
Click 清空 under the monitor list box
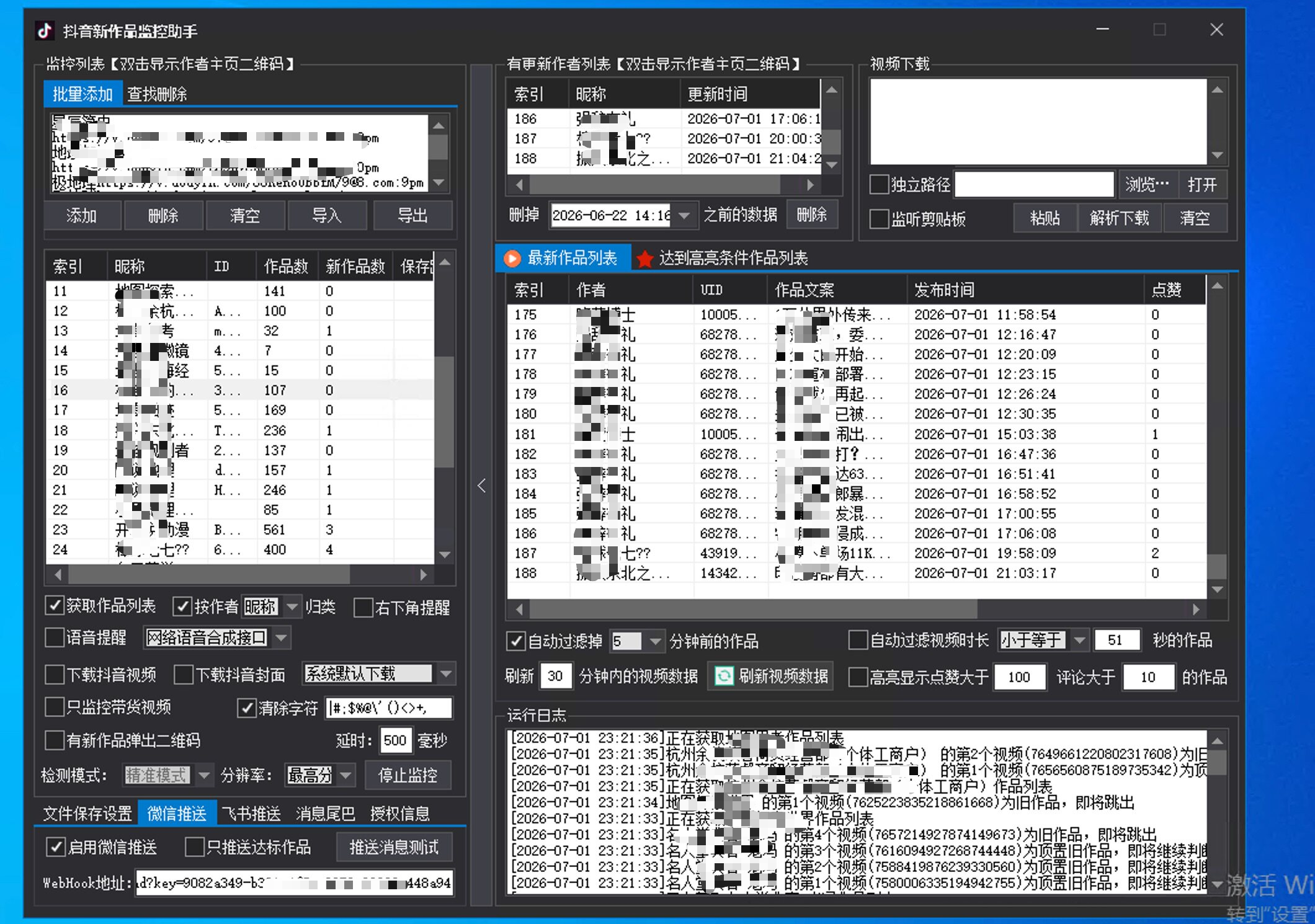coord(245,216)
